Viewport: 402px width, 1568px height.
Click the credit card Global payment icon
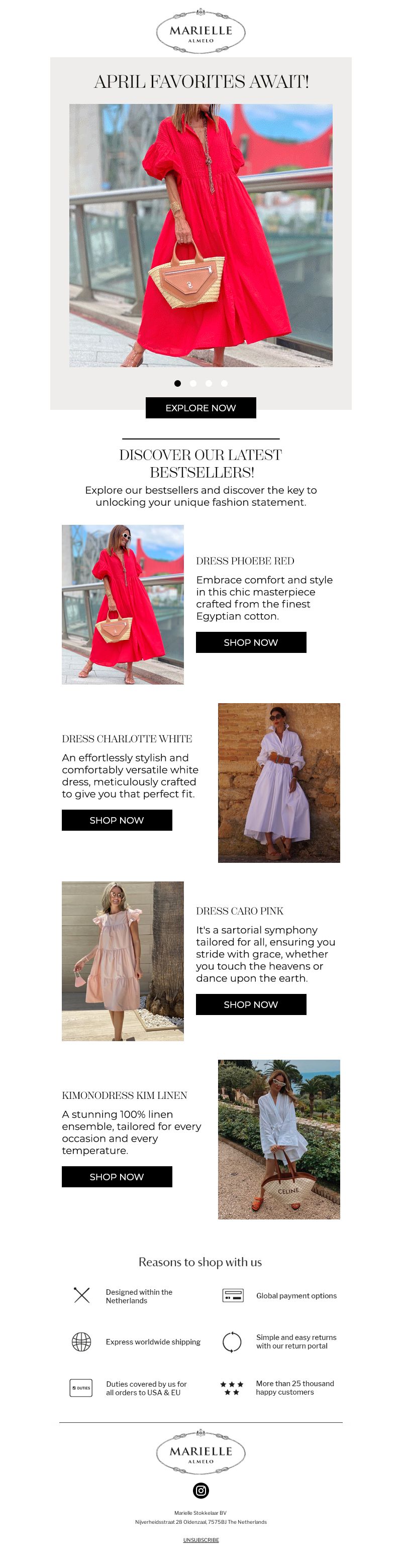233,1295
